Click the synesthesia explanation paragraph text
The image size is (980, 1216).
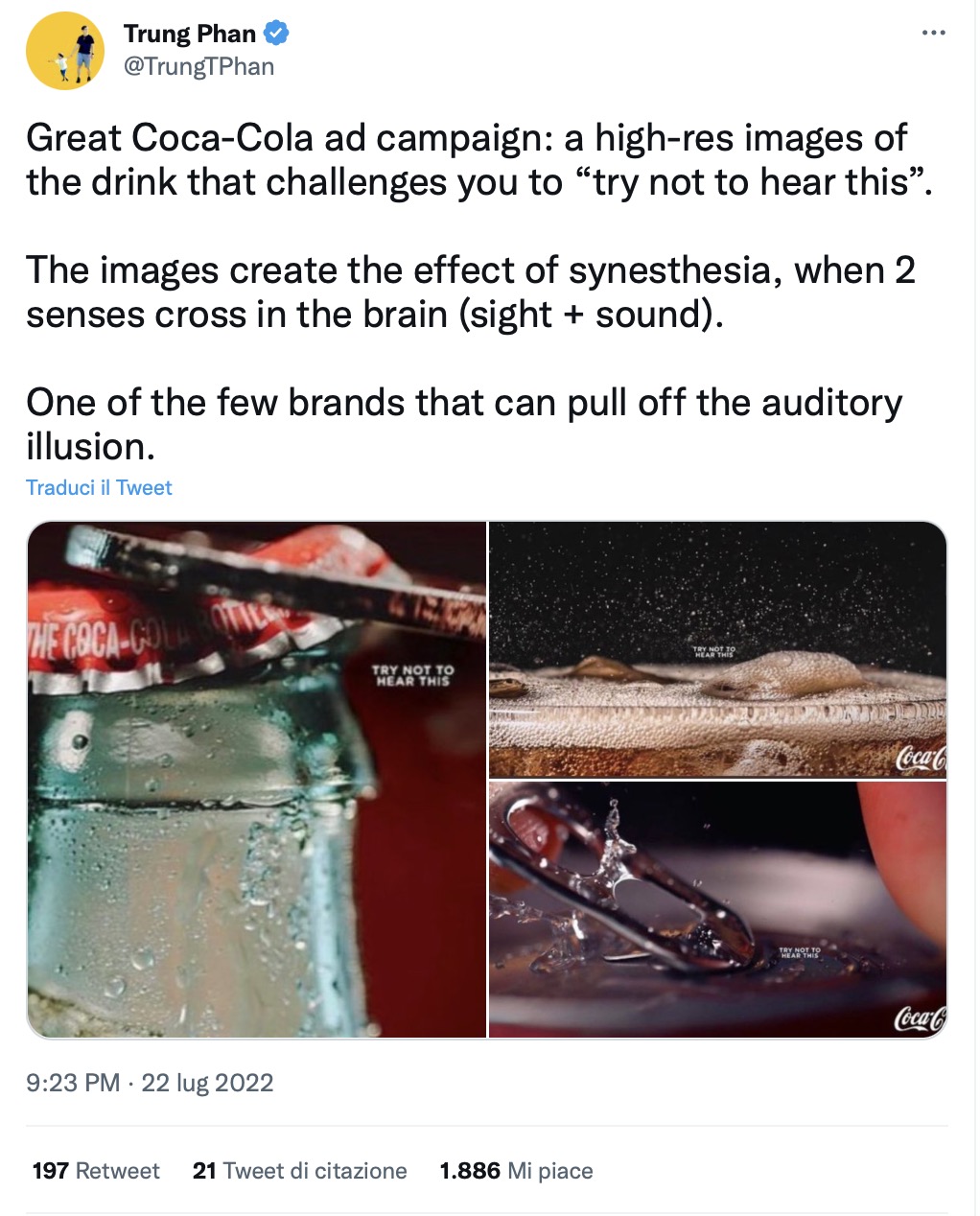pos(471,292)
